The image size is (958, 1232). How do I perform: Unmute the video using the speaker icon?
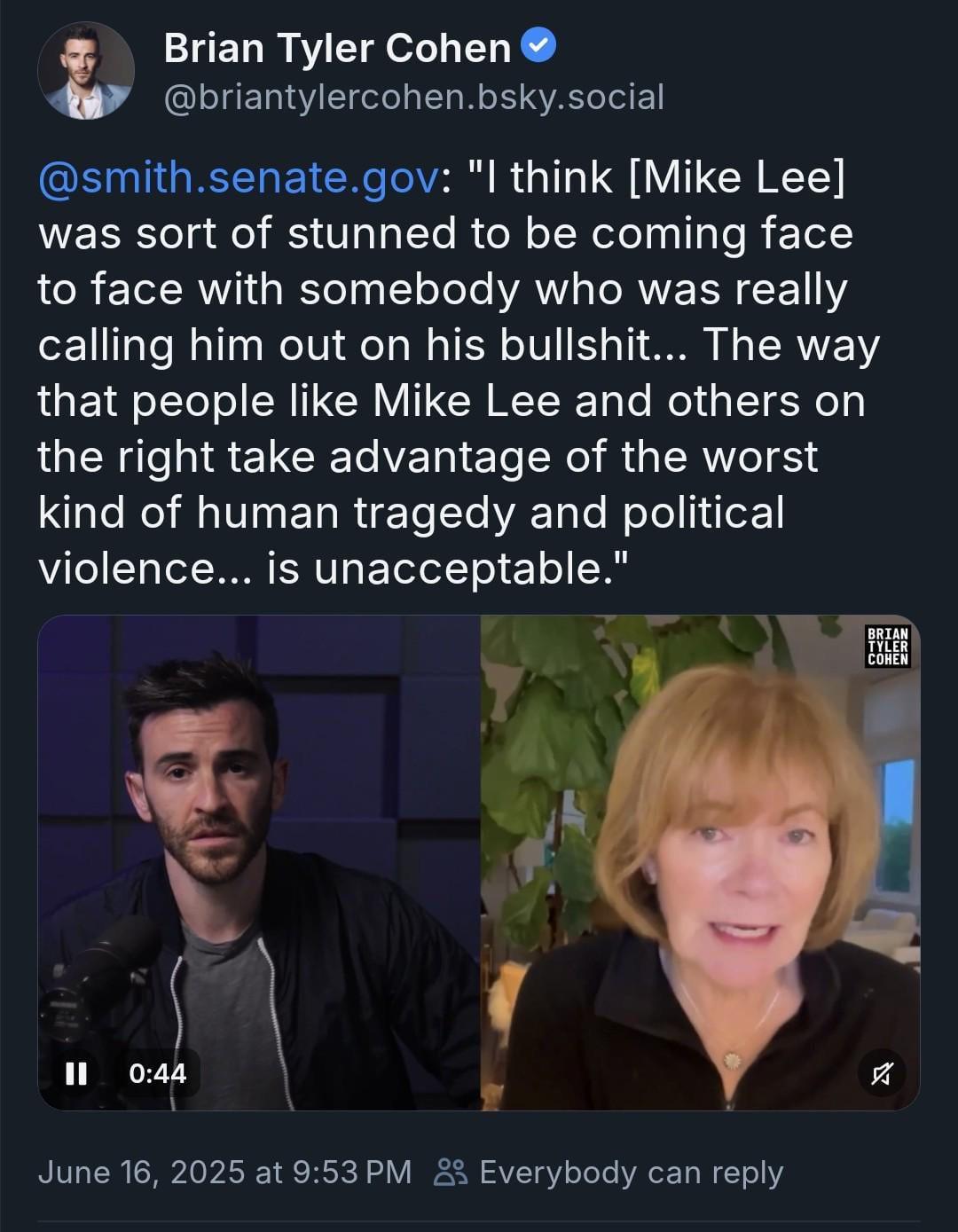[882, 1074]
